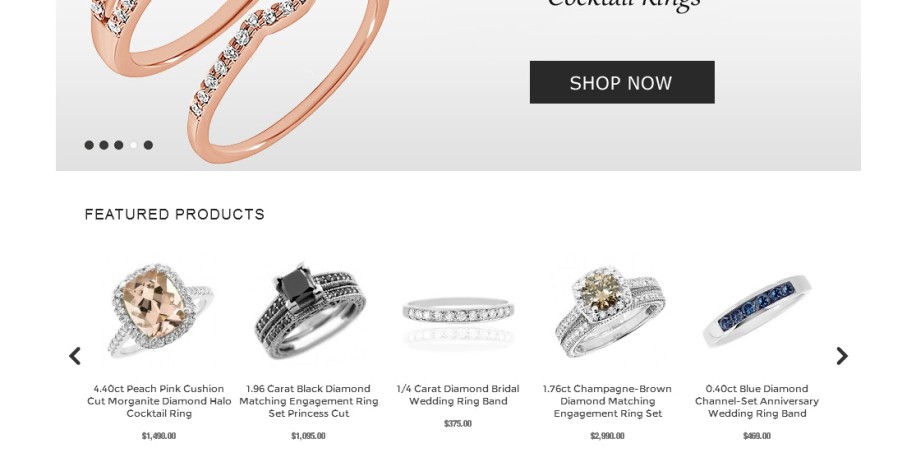The image size is (916, 462).
Task: Show next featured products with right arrow
Action: coord(841,356)
